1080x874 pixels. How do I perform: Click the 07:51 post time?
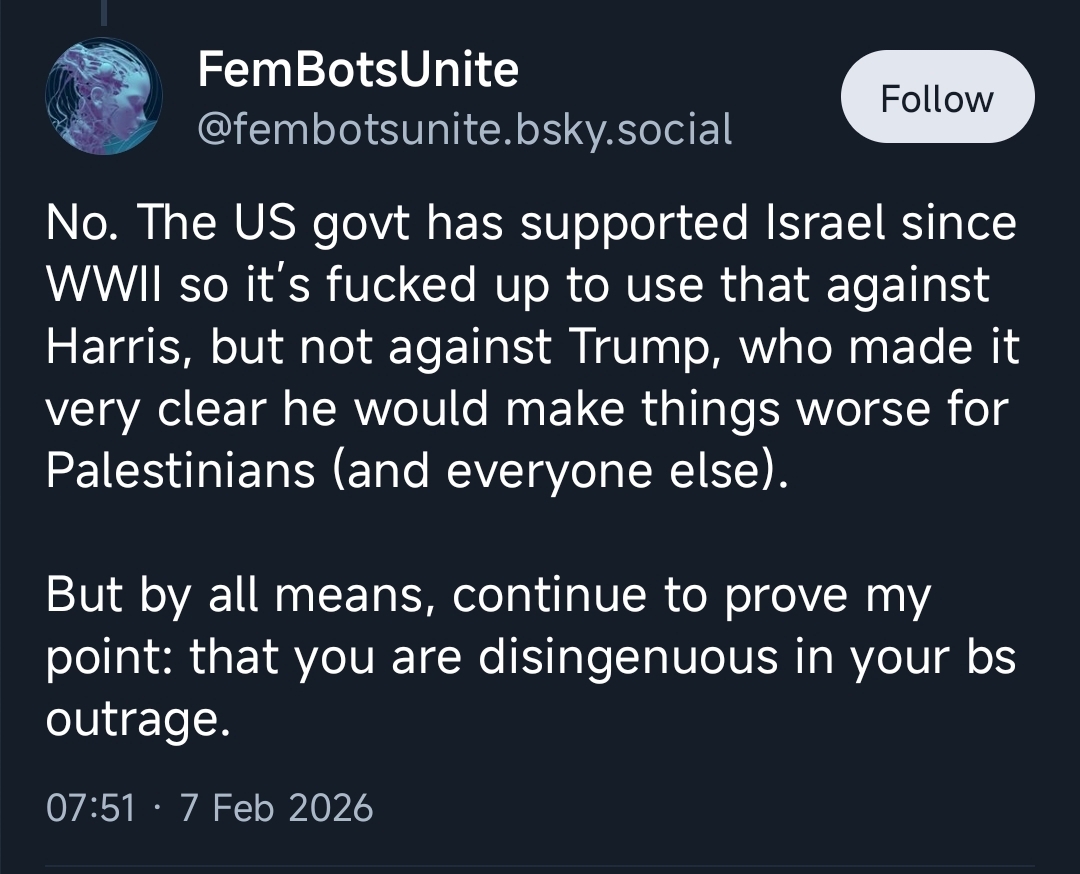pyautogui.click(x=90, y=806)
